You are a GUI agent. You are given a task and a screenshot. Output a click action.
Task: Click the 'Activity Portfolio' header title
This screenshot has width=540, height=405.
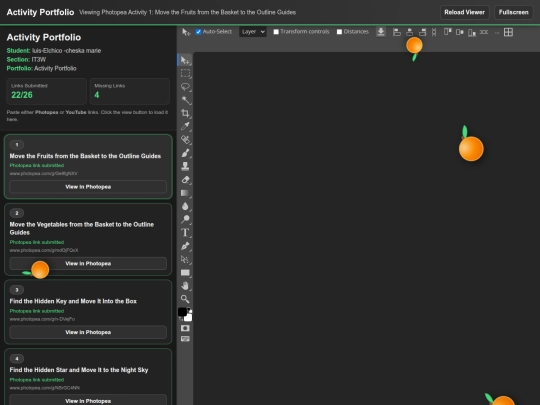(x=40, y=12)
